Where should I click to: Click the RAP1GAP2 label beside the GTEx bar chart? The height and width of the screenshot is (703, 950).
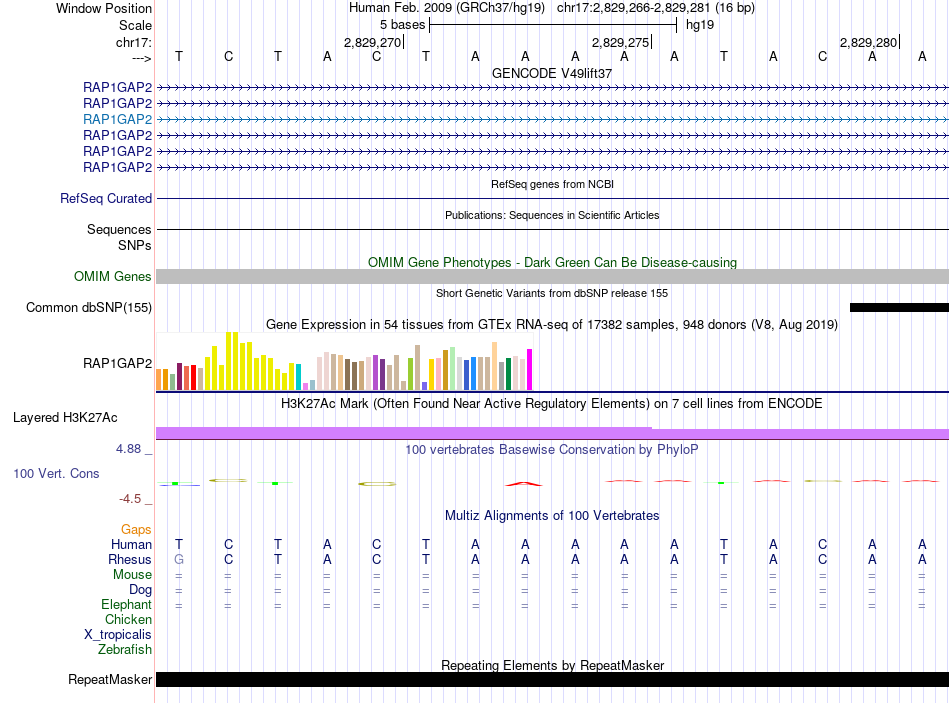(x=118, y=363)
